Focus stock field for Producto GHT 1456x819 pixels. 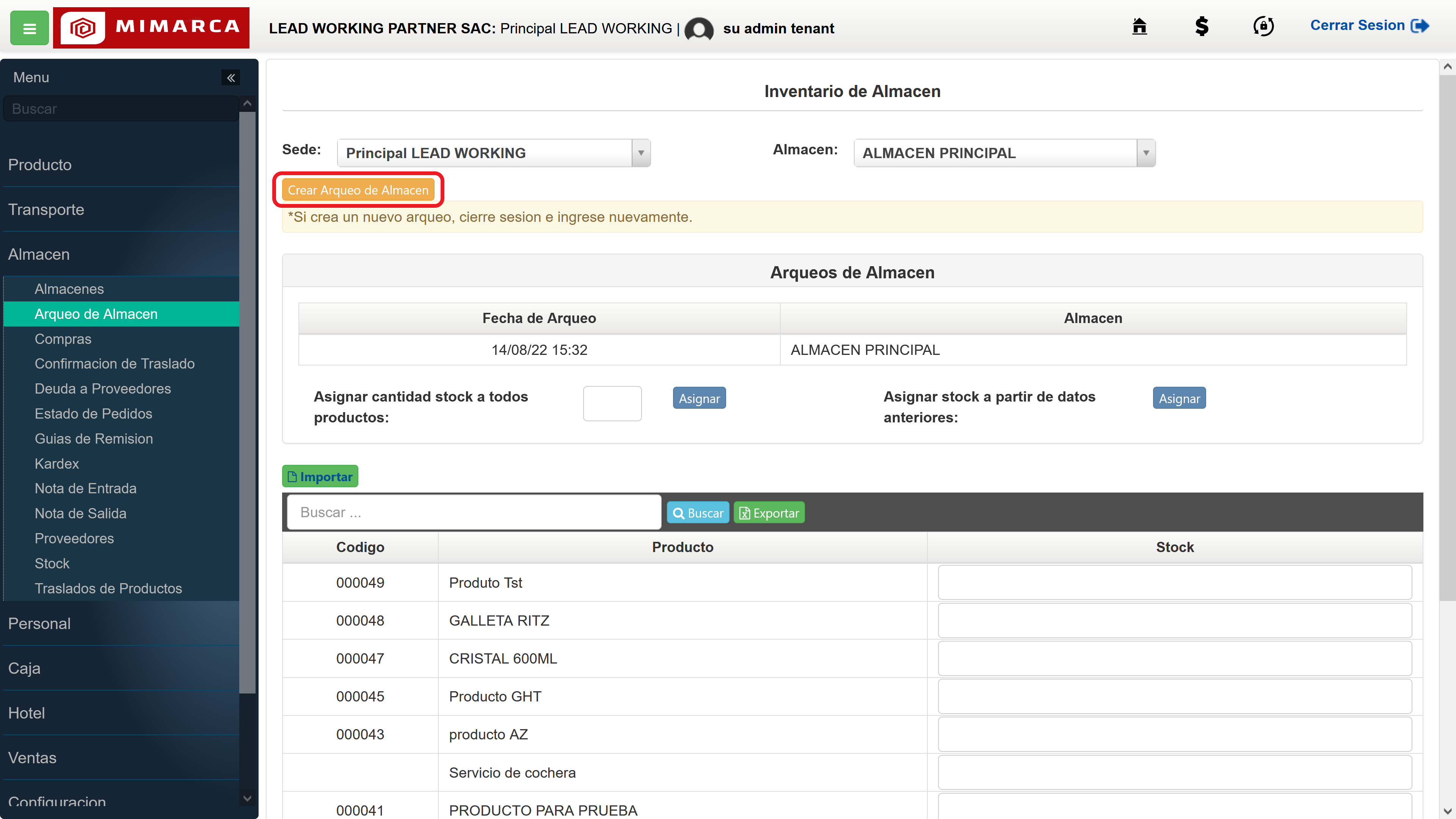pyautogui.click(x=1175, y=696)
